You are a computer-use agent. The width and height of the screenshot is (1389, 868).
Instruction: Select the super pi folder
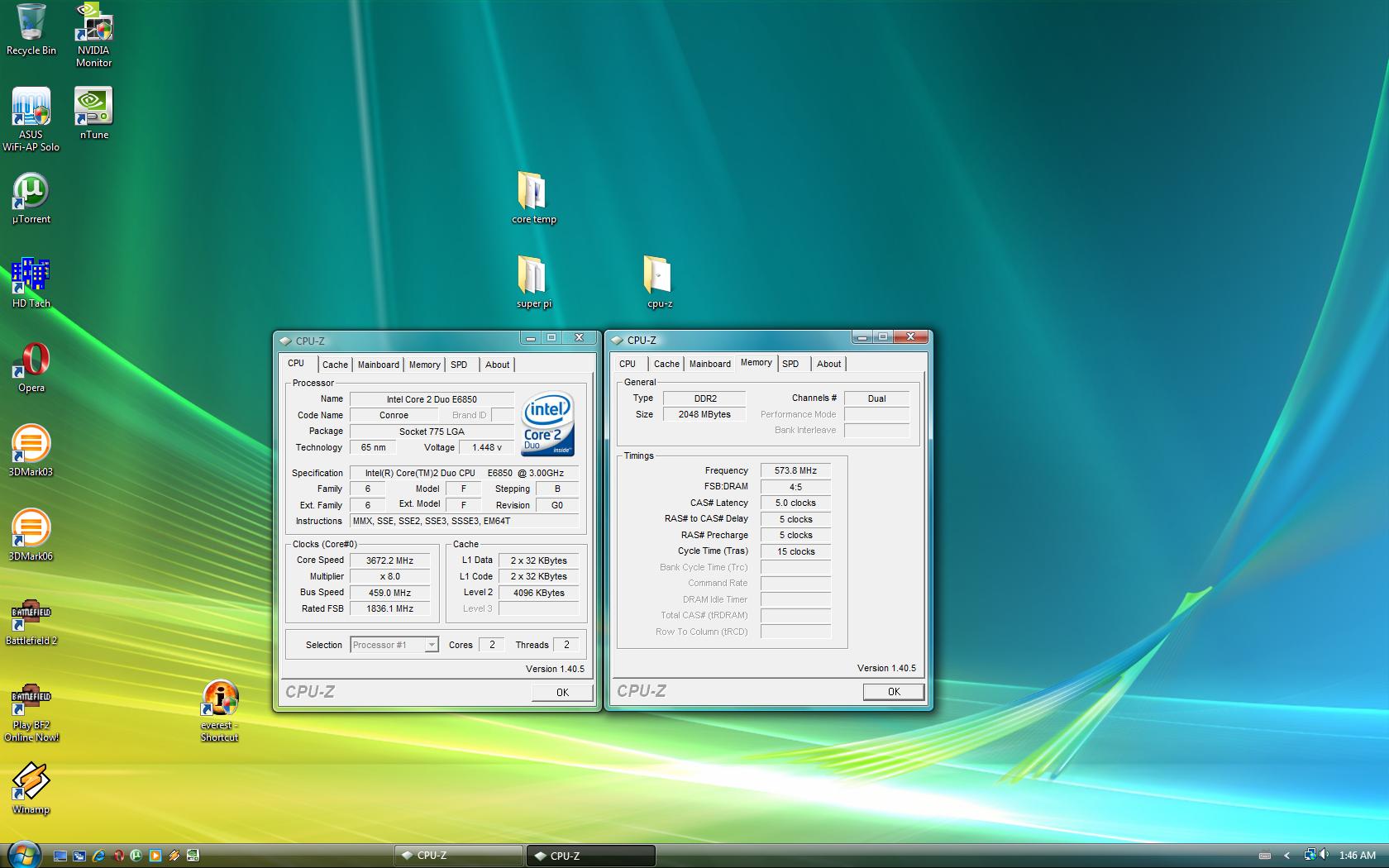533,282
